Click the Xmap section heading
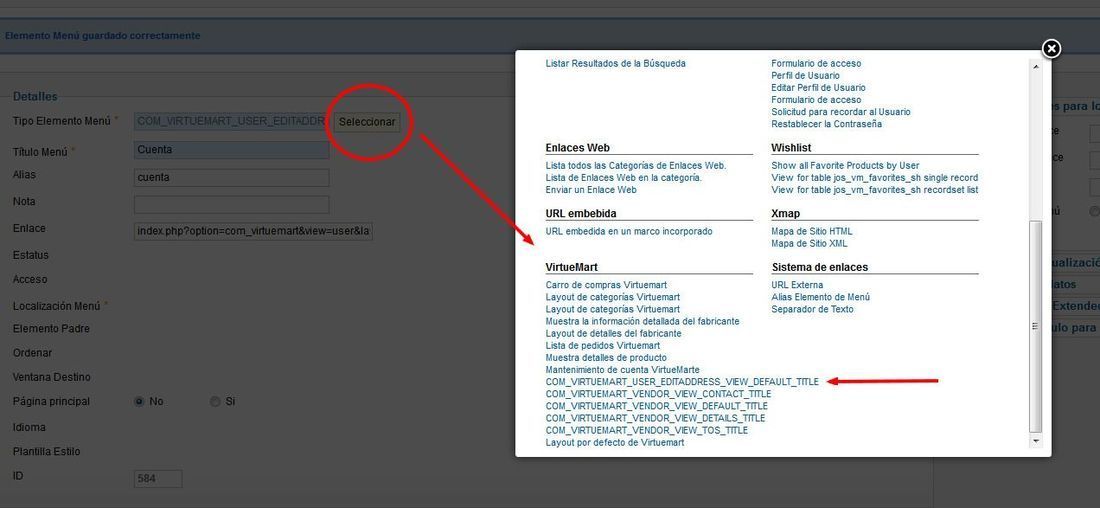This screenshot has width=1100, height=508. point(786,213)
